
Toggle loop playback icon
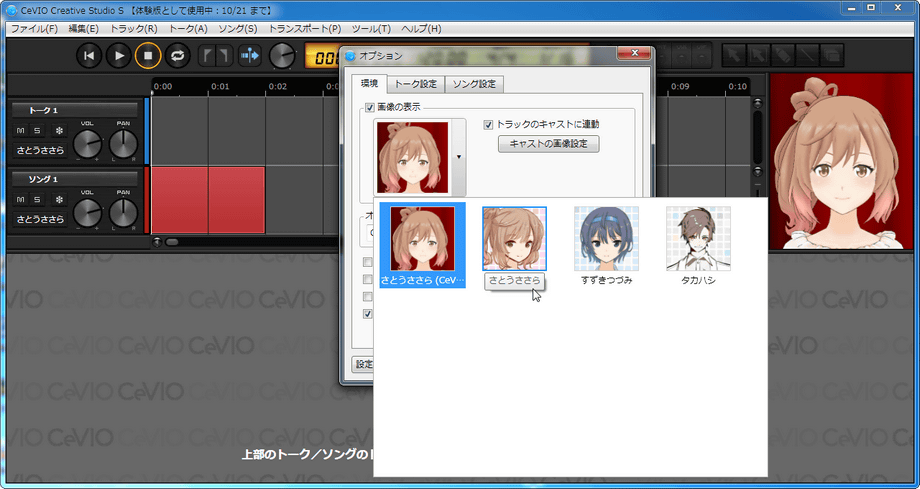click(x=177, y=56)
